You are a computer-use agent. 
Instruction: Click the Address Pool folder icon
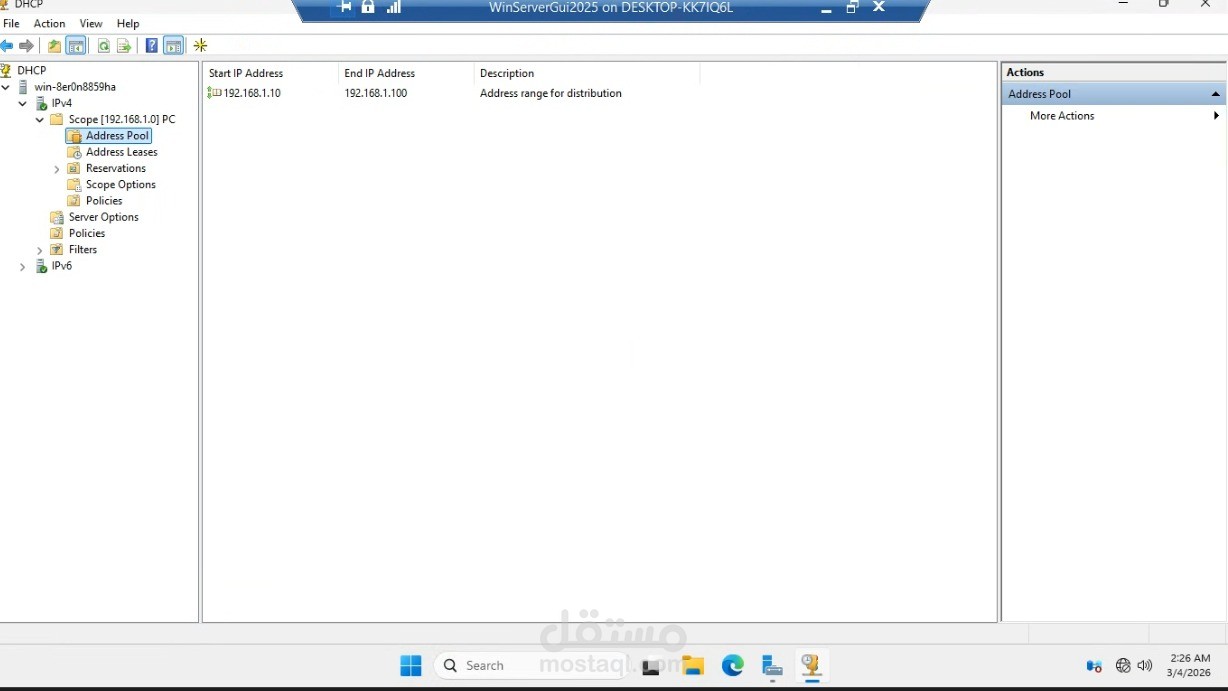(74, 136)
